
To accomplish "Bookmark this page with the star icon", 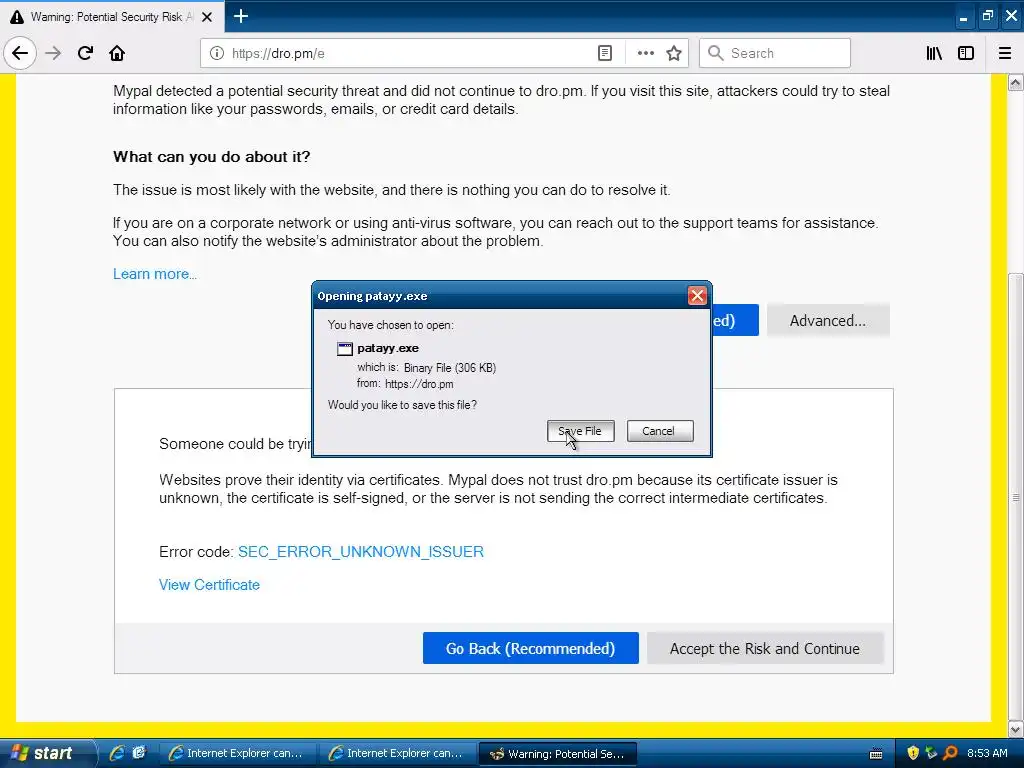I will pos(674,53).
